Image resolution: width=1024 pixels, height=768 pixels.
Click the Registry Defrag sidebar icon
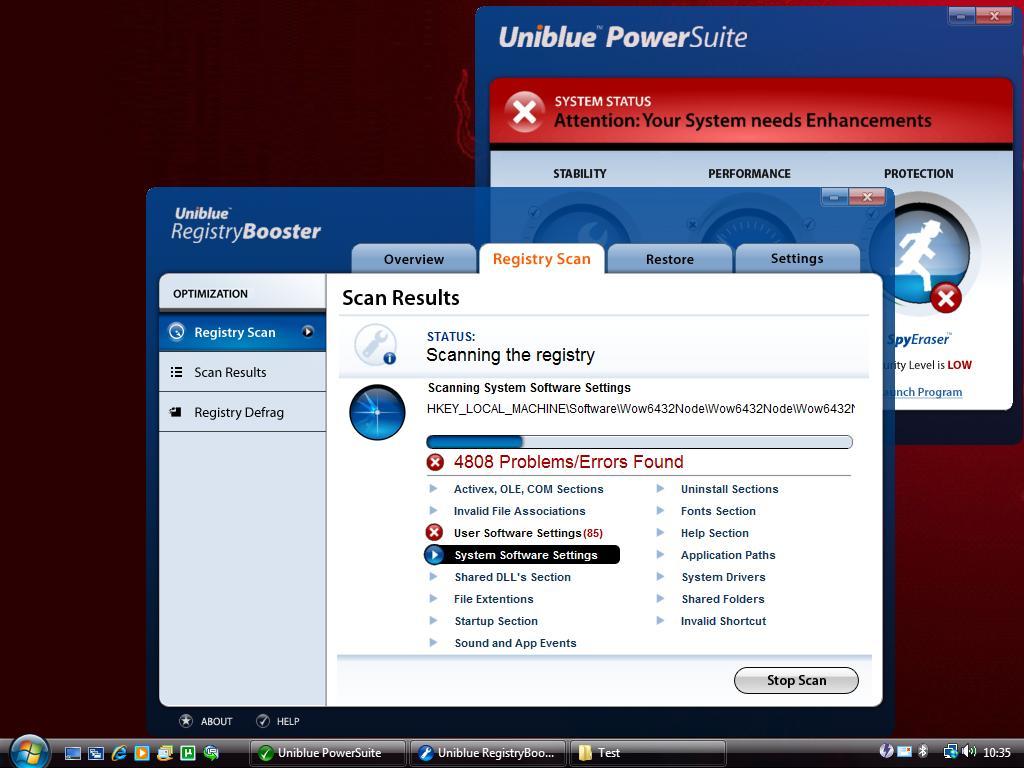(175, 412)
